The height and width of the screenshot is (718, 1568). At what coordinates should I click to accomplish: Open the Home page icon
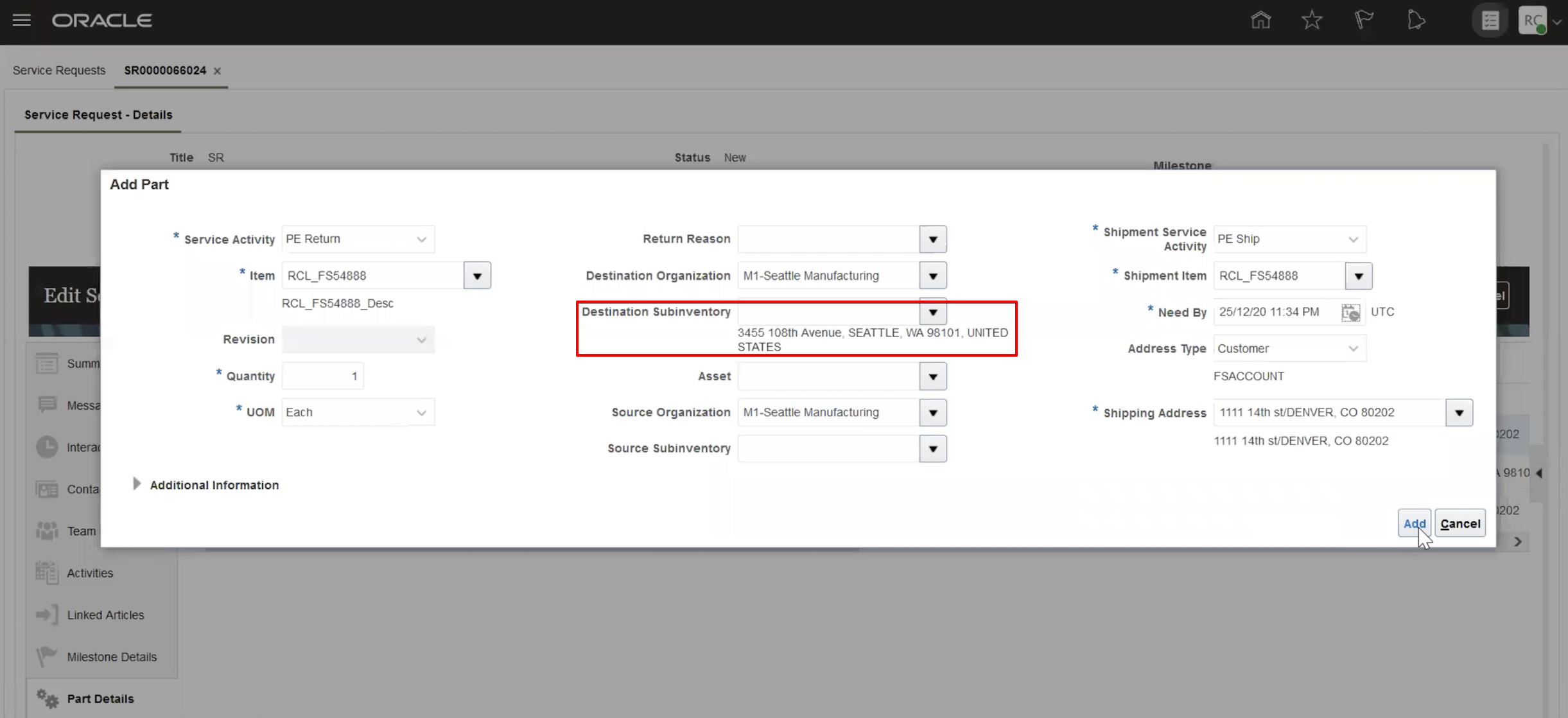tap(1260, 20)
